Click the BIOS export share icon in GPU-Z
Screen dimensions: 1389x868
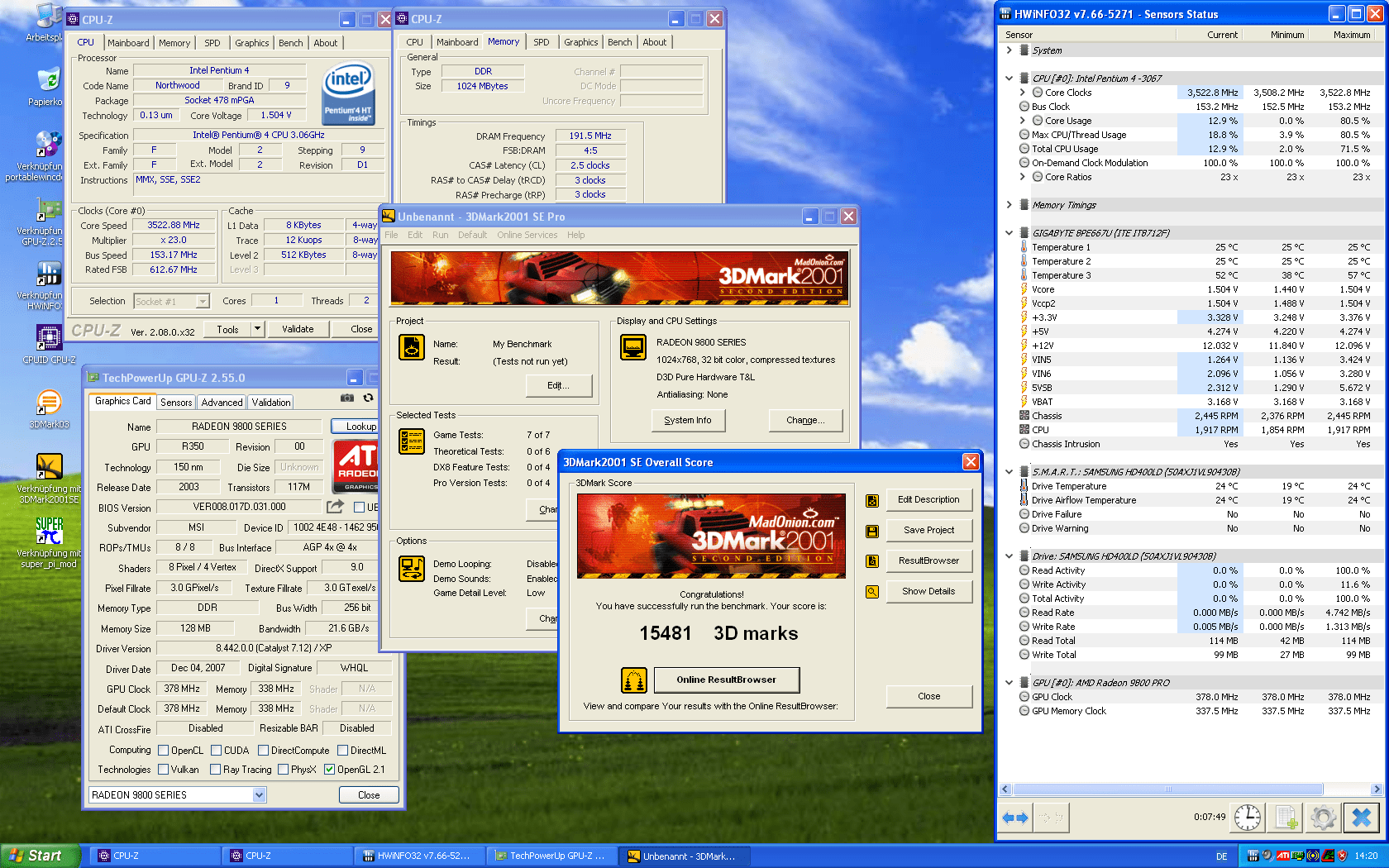(335, 506)
